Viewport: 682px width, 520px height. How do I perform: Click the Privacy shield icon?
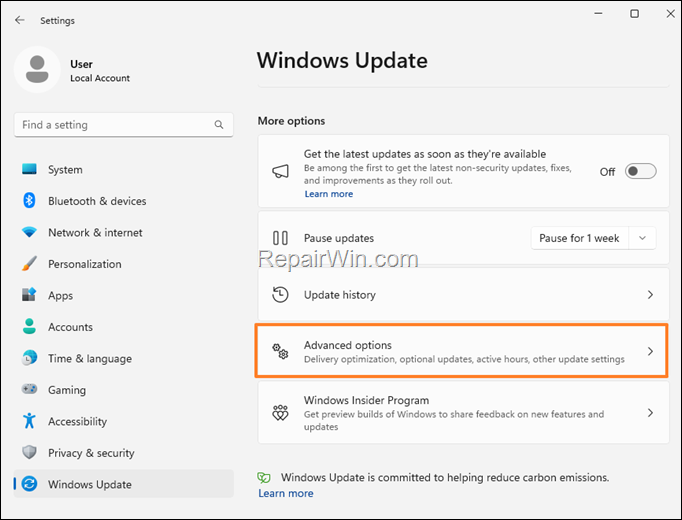pyautogui.click(x=29, y=452)
